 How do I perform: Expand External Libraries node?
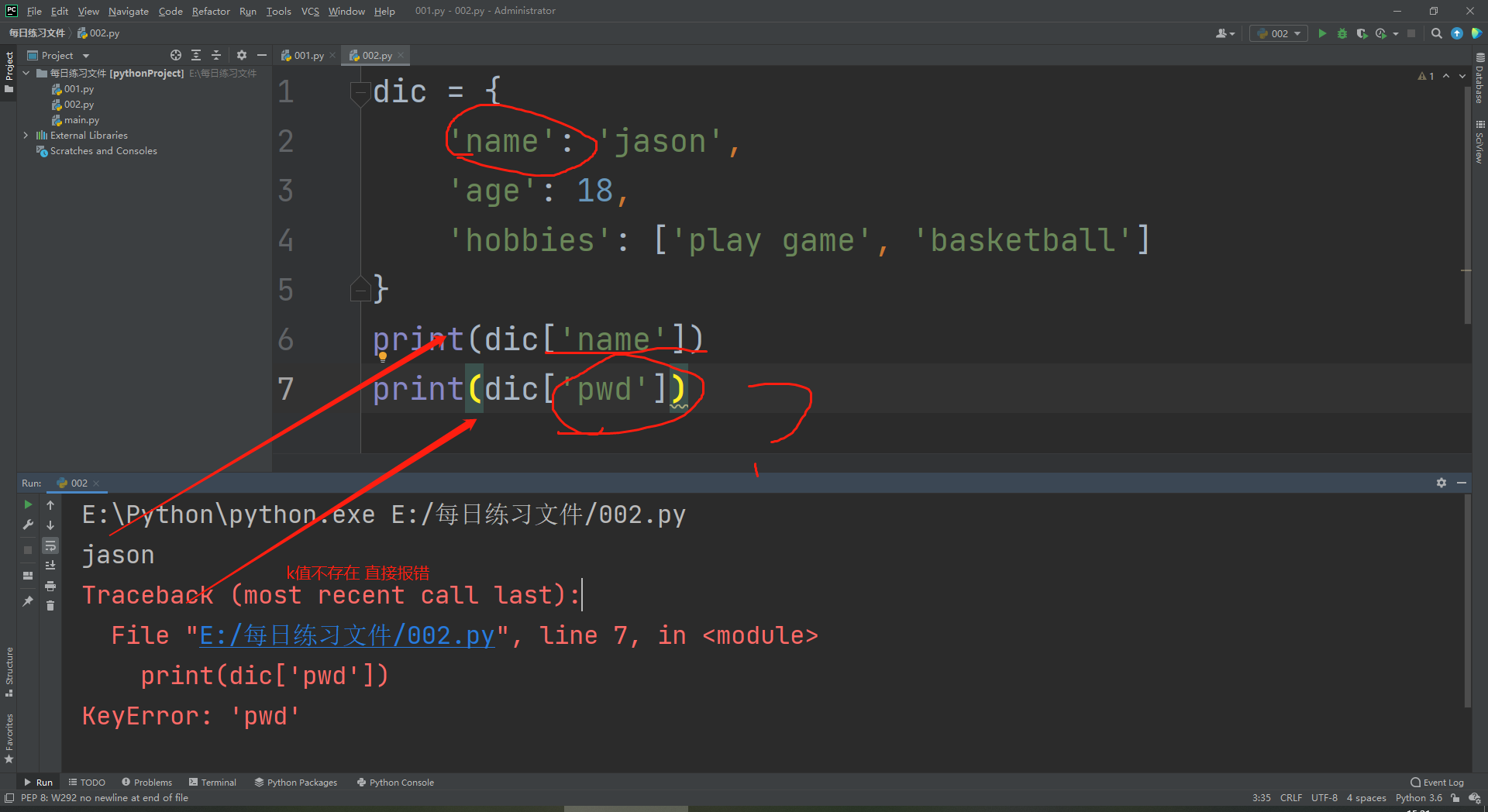coord(26,135)
